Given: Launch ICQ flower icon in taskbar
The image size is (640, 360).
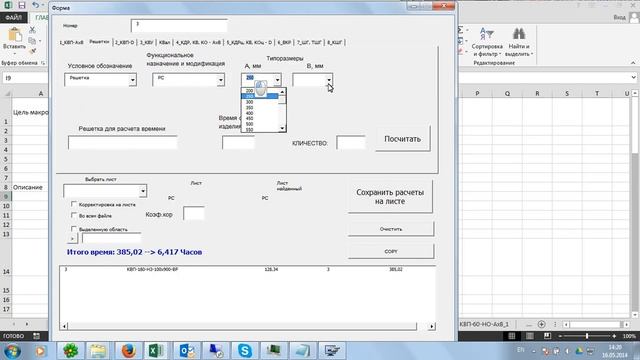Looking at the screenshot, I should 70,350.
